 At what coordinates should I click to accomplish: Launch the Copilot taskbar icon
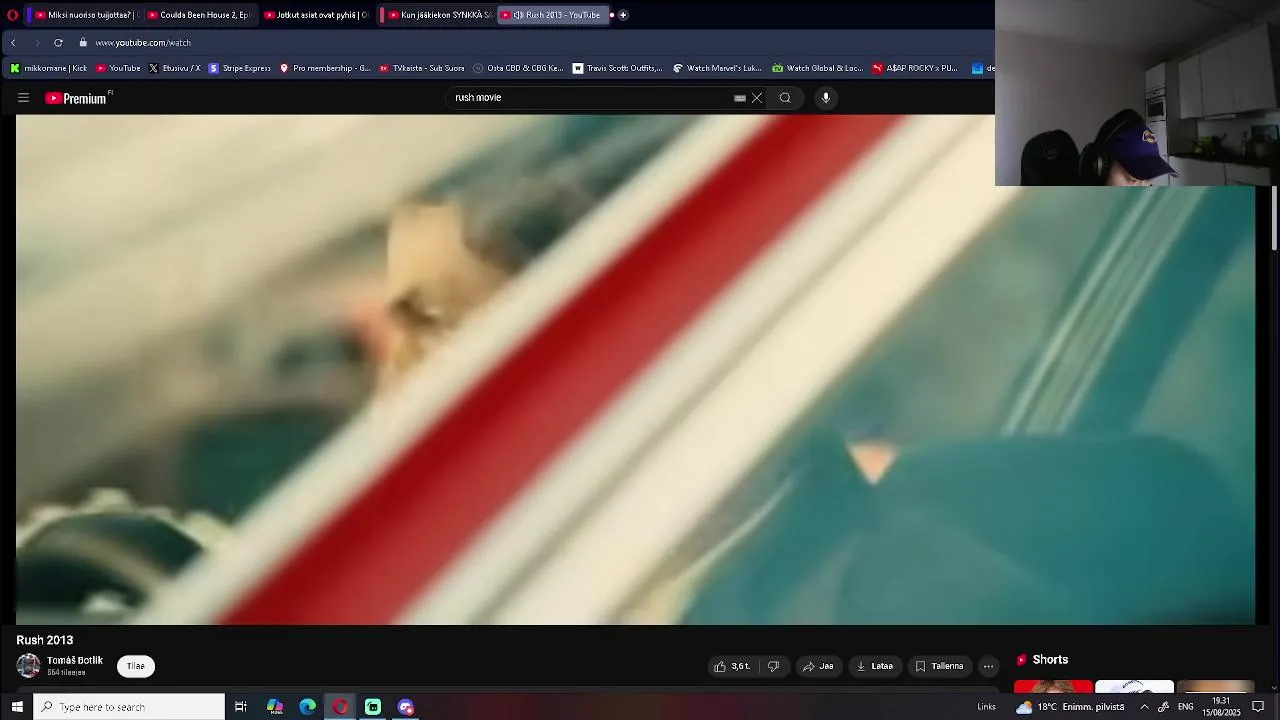275,707
